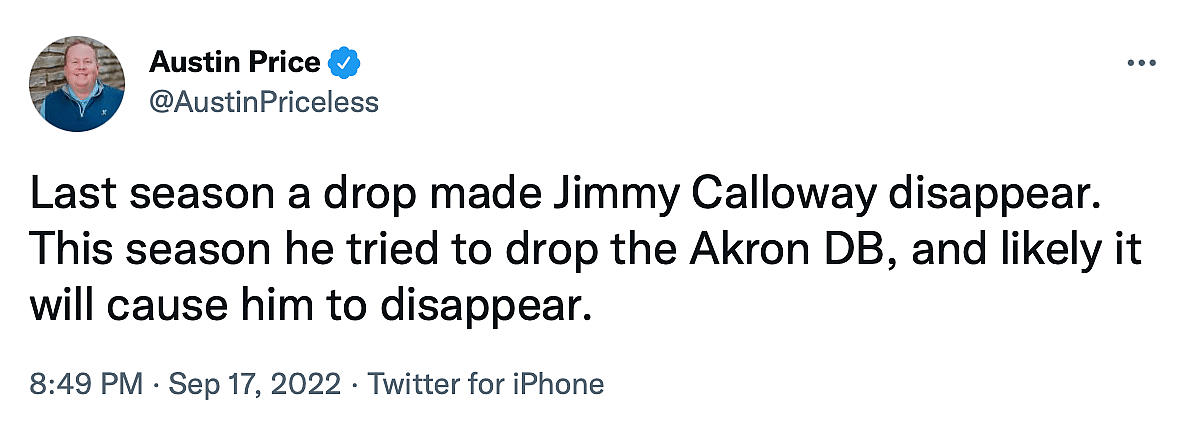Click the blue verified checkmark badge

345,63
